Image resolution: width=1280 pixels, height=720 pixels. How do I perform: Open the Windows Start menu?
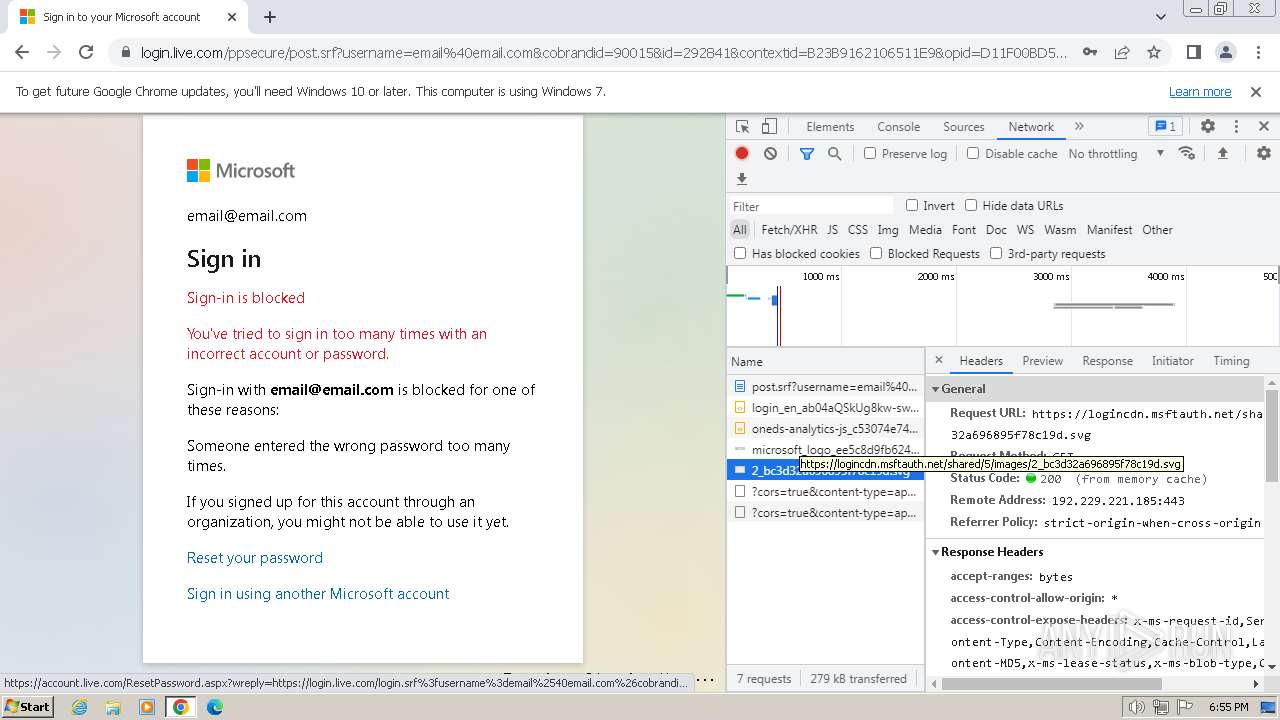[28, 706]
